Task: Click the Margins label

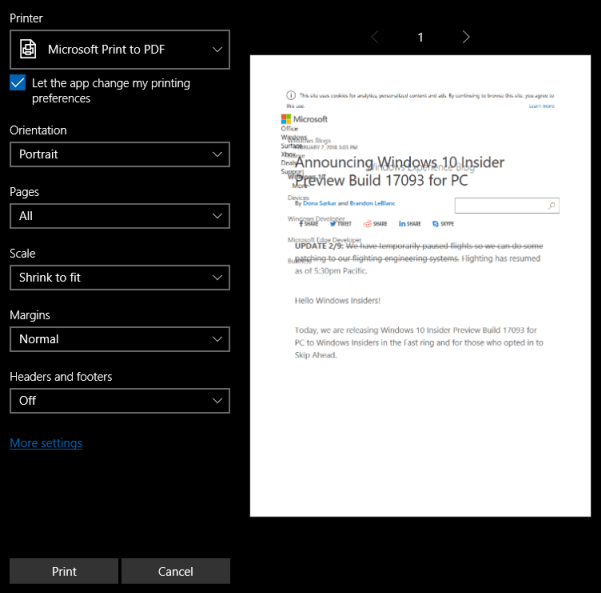Action: (x=30, y=315)
